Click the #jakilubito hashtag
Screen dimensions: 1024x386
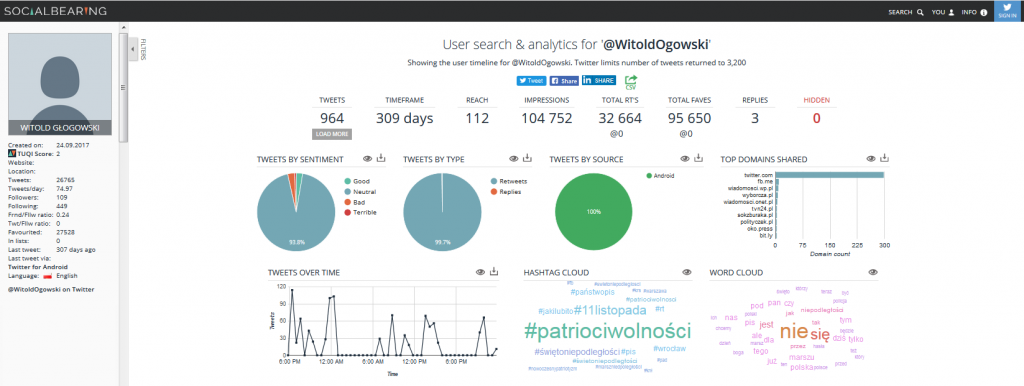click(x=555, y=311)
